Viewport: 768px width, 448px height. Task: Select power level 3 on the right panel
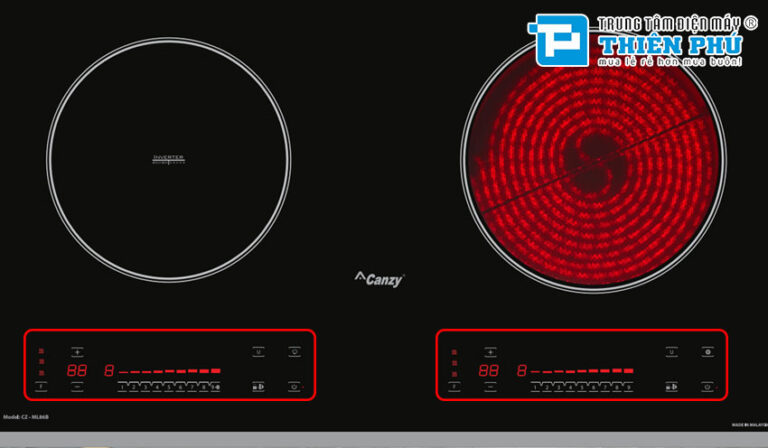pyautogui.click(x=558, y=387)
